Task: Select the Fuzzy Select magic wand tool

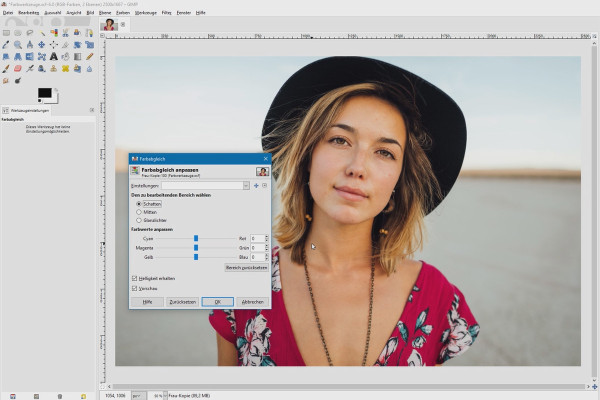Action: [42, 33]
